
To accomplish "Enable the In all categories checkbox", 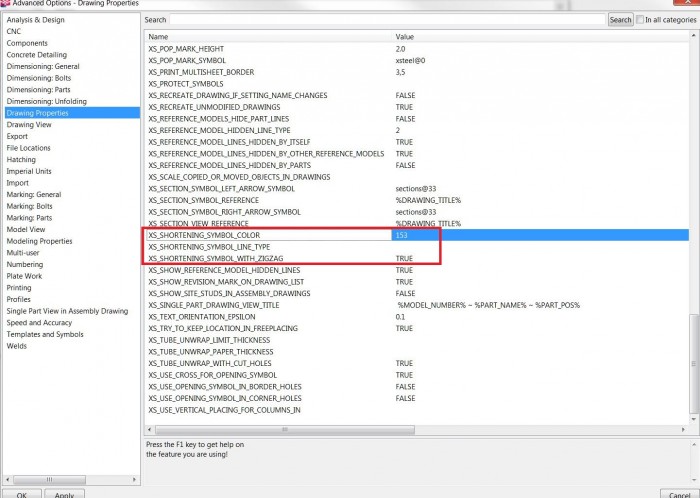I will point(640,20).
